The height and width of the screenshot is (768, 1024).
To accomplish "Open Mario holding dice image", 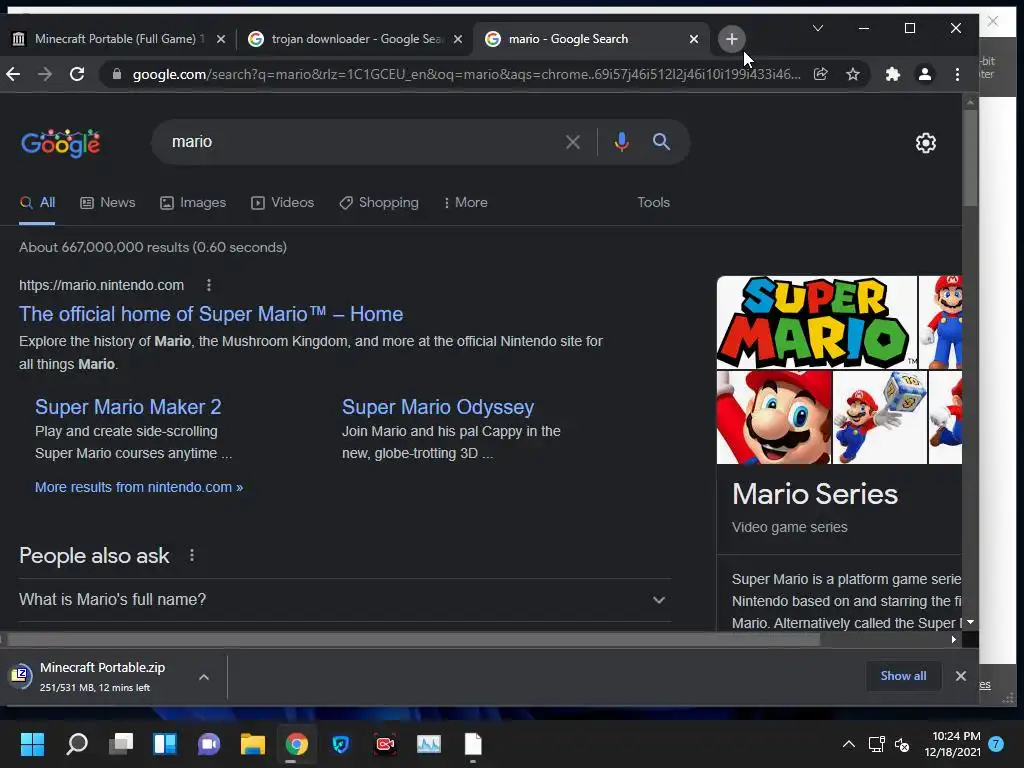I will 880,417.
